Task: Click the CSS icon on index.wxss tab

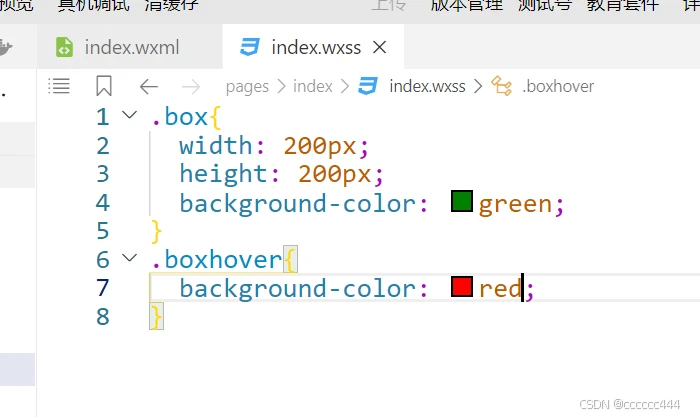Action: [x=250, y=47]
